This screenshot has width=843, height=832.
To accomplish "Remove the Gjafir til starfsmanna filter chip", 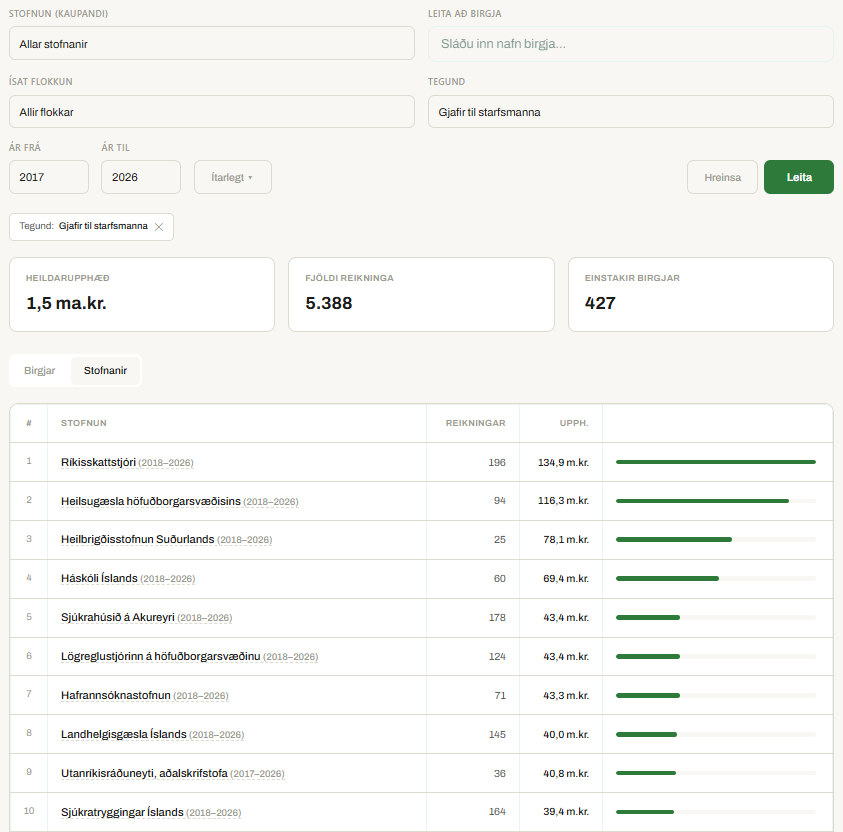I will [x=159, y=227].
